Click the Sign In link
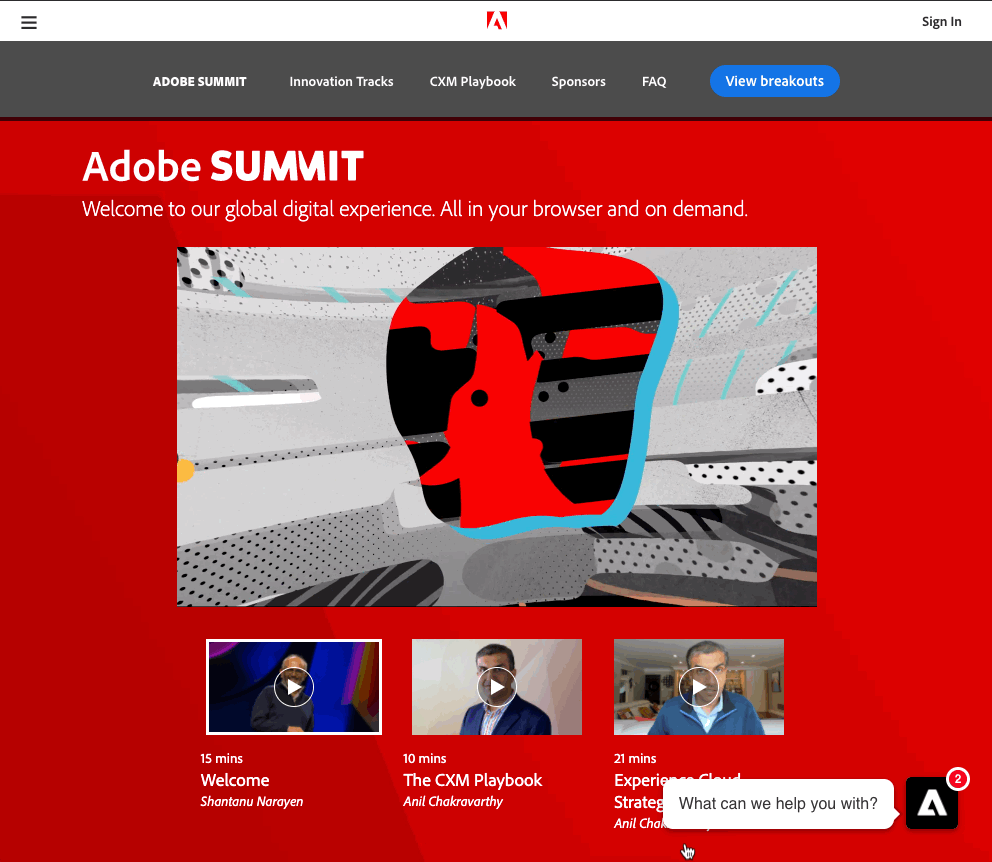The height and width of the screenshot is (862, 992). [941, 22]
